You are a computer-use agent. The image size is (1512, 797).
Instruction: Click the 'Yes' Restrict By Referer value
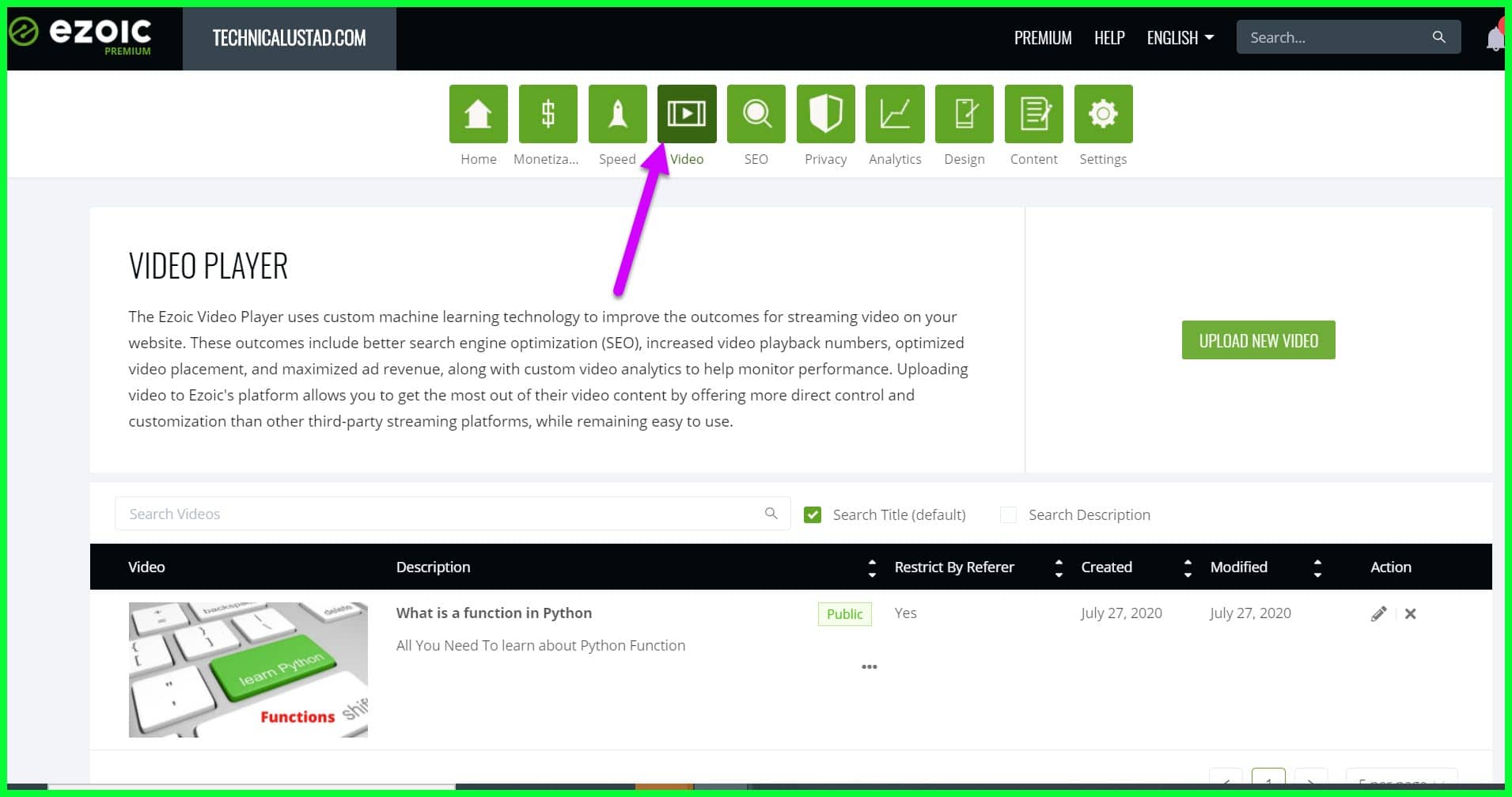pos(905,613)
